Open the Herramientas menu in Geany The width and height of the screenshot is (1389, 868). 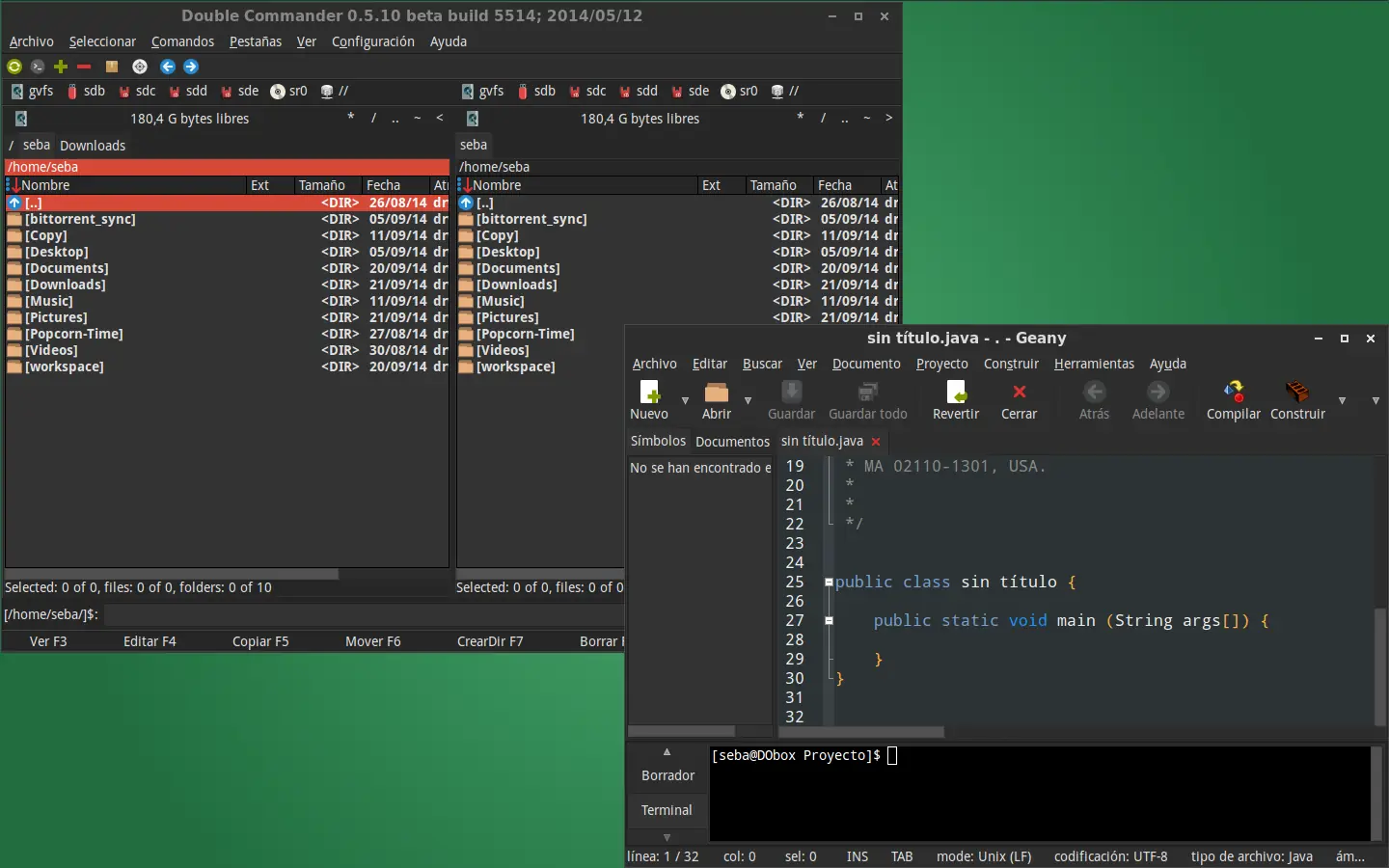pyautogui.click(x=1094, y=364)
